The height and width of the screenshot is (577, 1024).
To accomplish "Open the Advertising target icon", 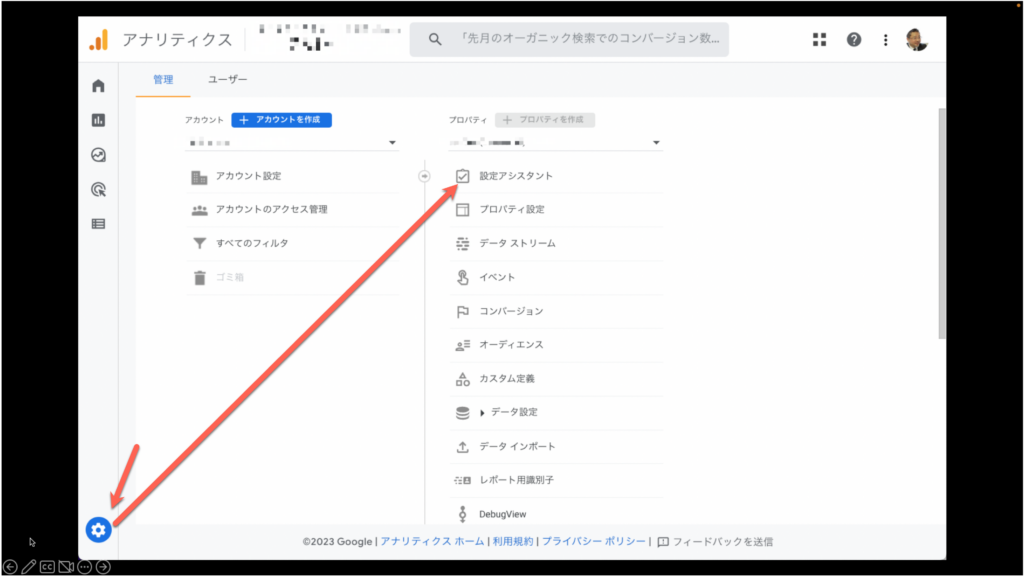I will tap(99, 189).
